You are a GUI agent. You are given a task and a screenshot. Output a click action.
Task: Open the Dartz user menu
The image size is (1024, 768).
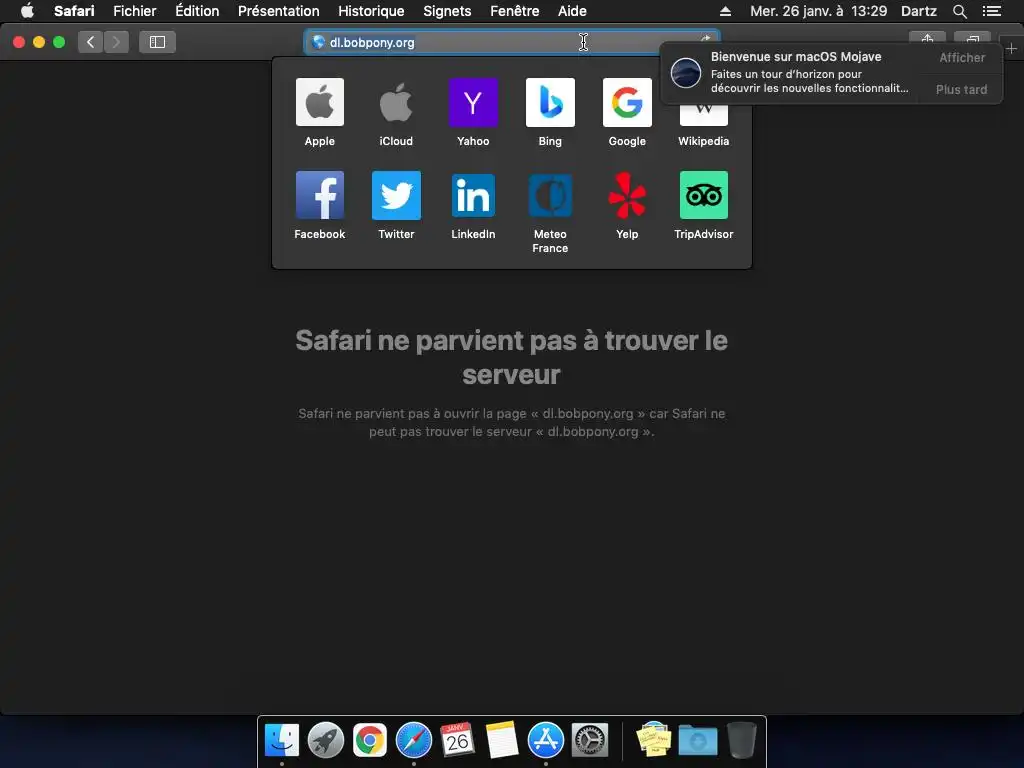tap(918, 11)
